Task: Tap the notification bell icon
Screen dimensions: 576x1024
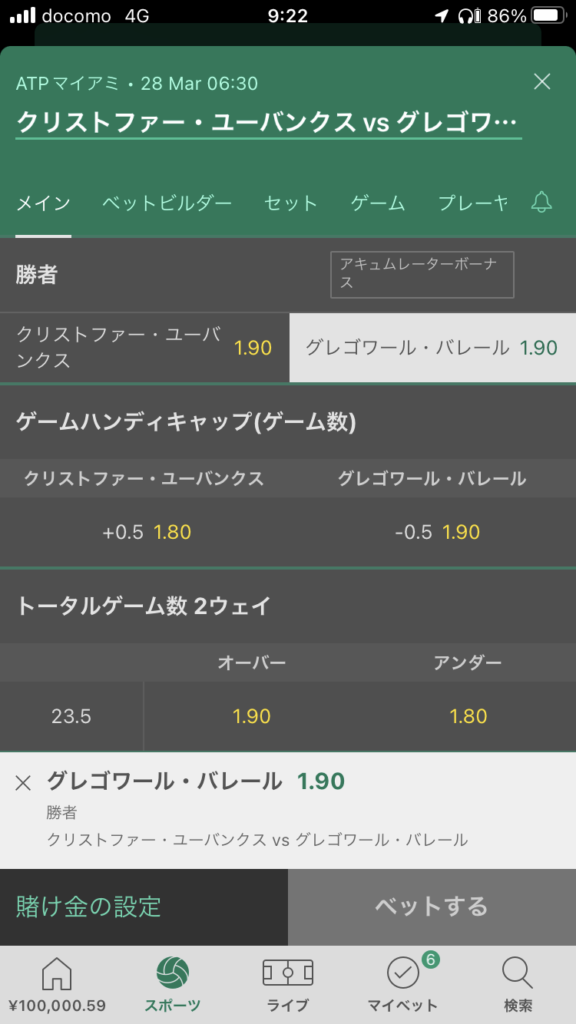Action: click(541, 202)
